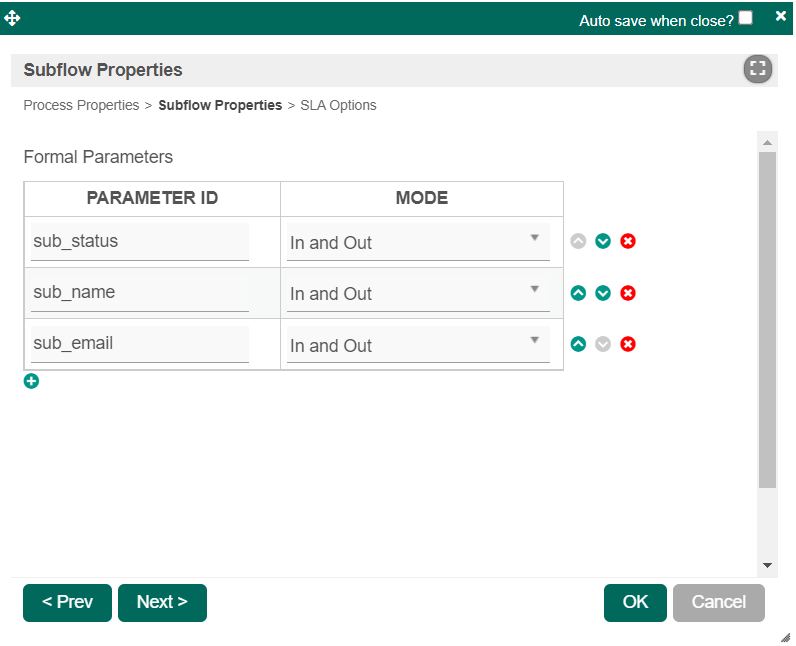
Task: Move sub_name parameter down
Action: point(603,293)
